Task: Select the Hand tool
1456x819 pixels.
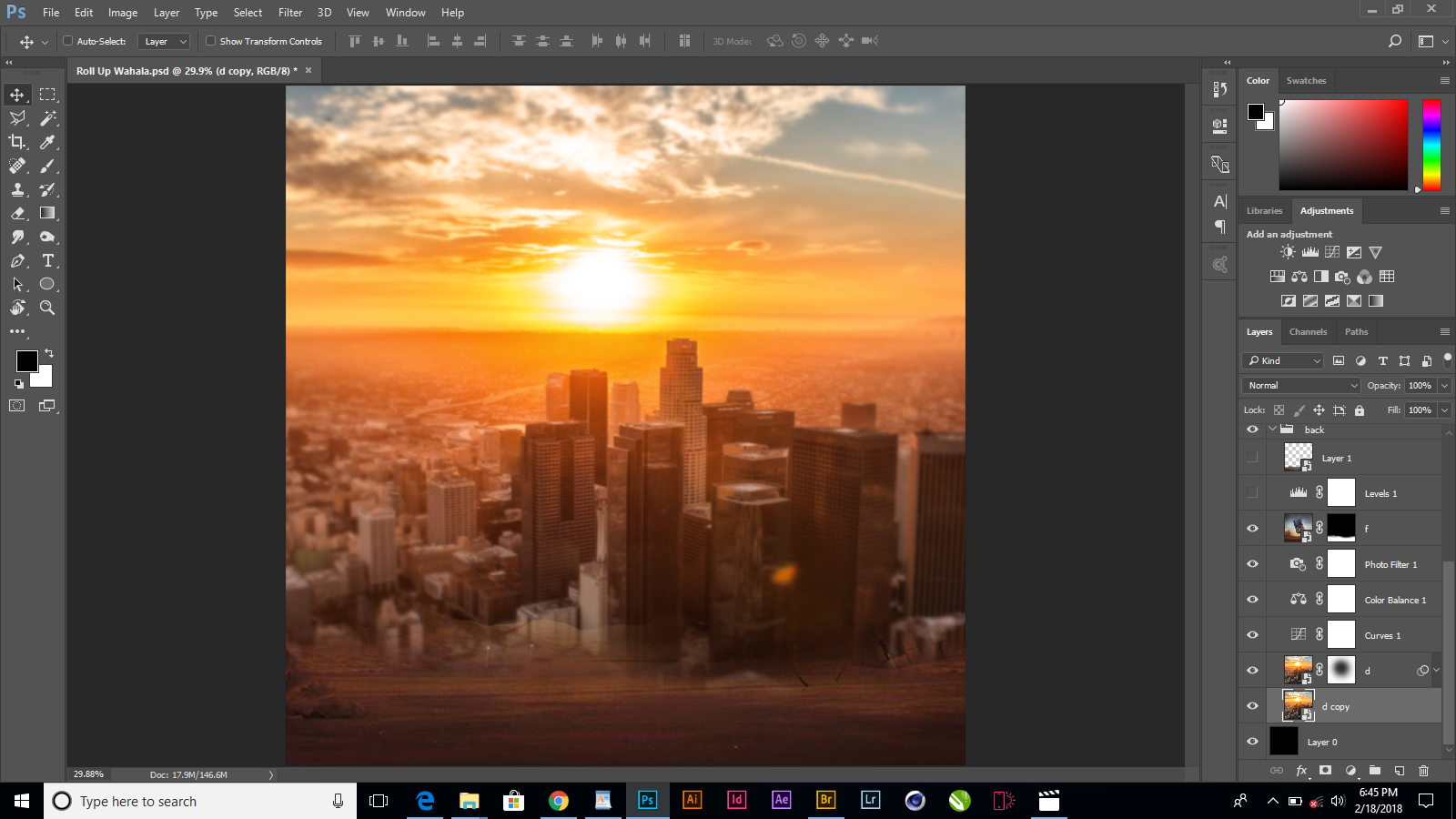Action: [17, 308]
